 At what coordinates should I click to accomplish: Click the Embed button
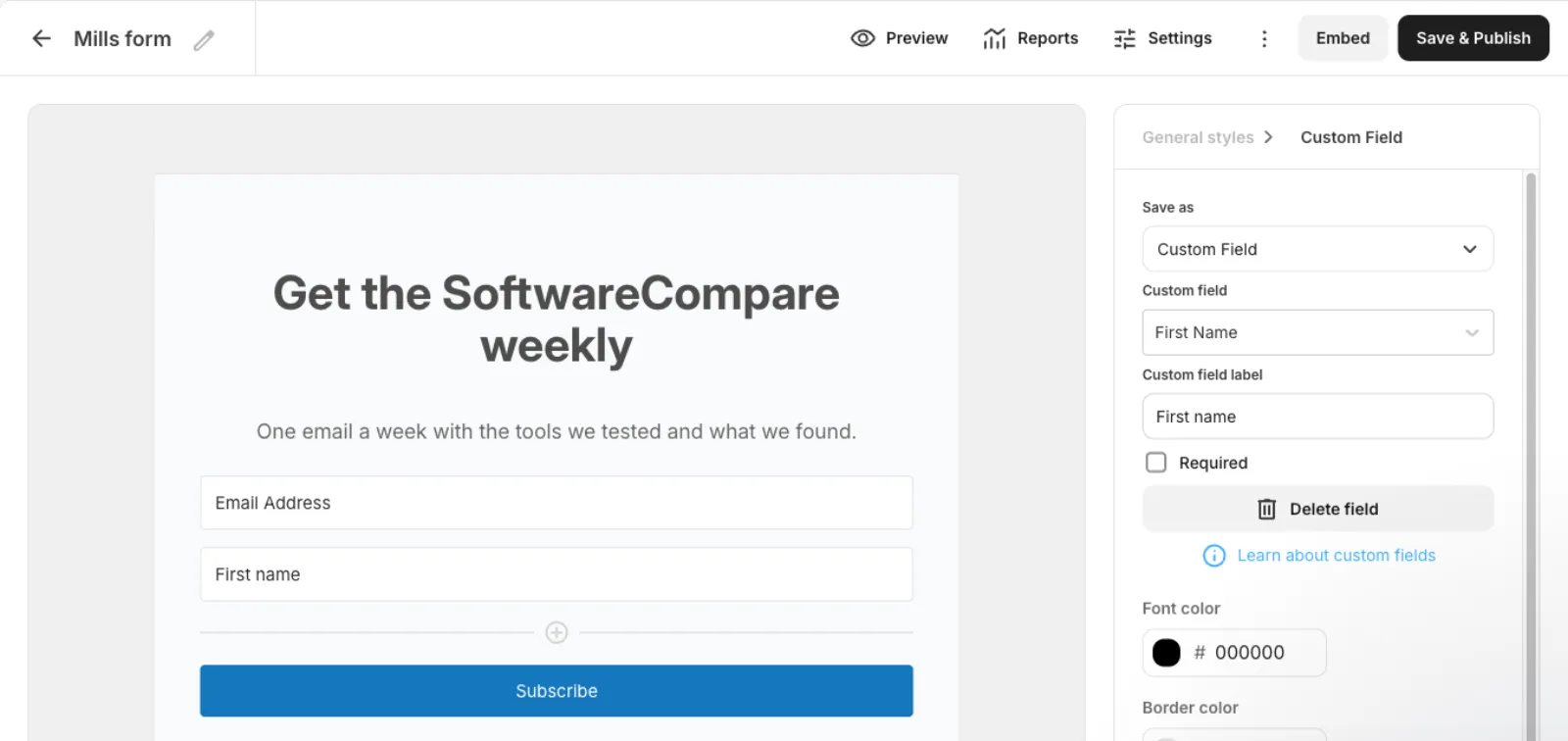coord(1343,38)
